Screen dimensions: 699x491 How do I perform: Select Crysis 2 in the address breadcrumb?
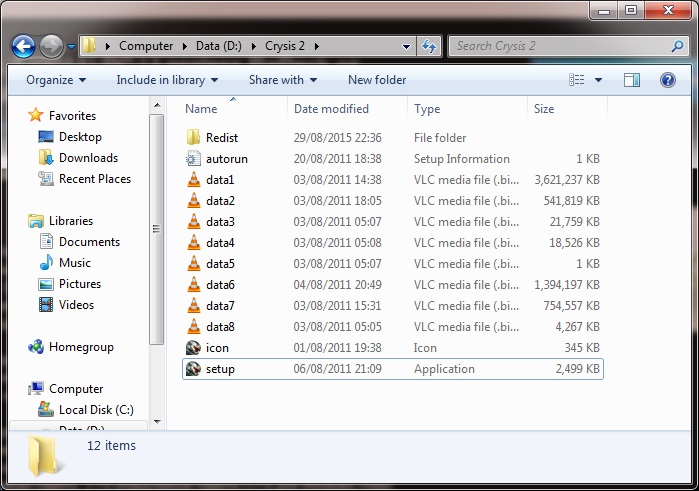[285, 46]
